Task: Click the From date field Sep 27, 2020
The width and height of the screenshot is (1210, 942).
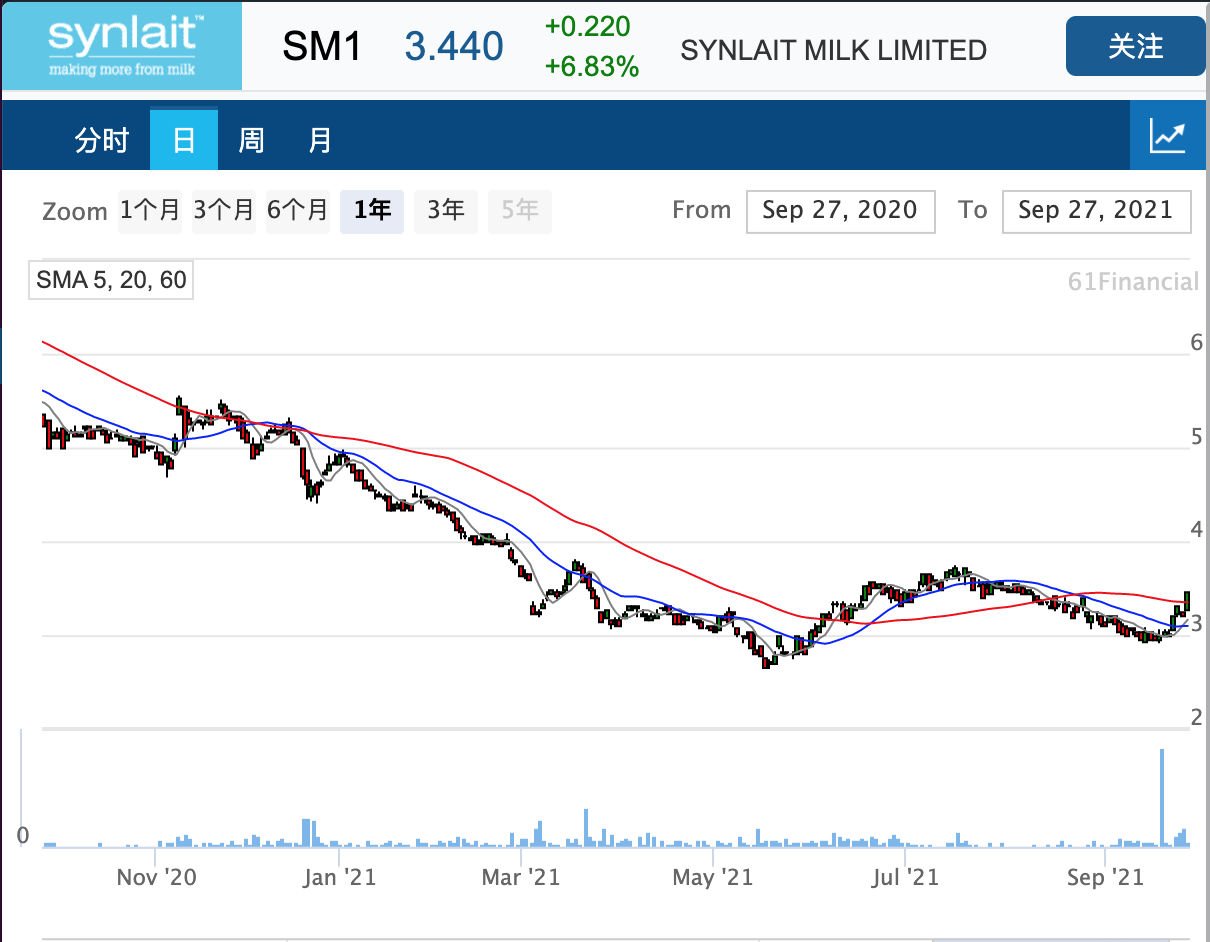Action: coord(840,211)
